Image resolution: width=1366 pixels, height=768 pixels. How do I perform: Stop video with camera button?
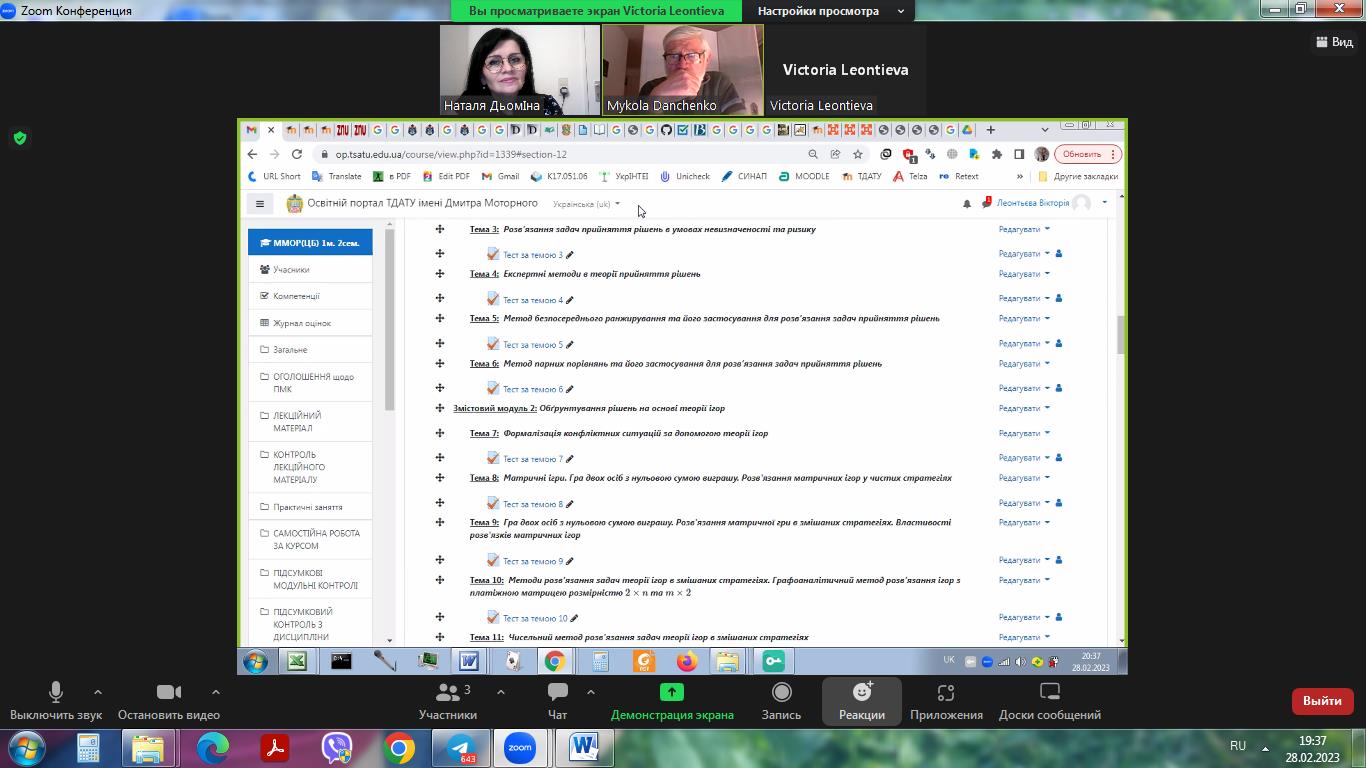[168, 700]
